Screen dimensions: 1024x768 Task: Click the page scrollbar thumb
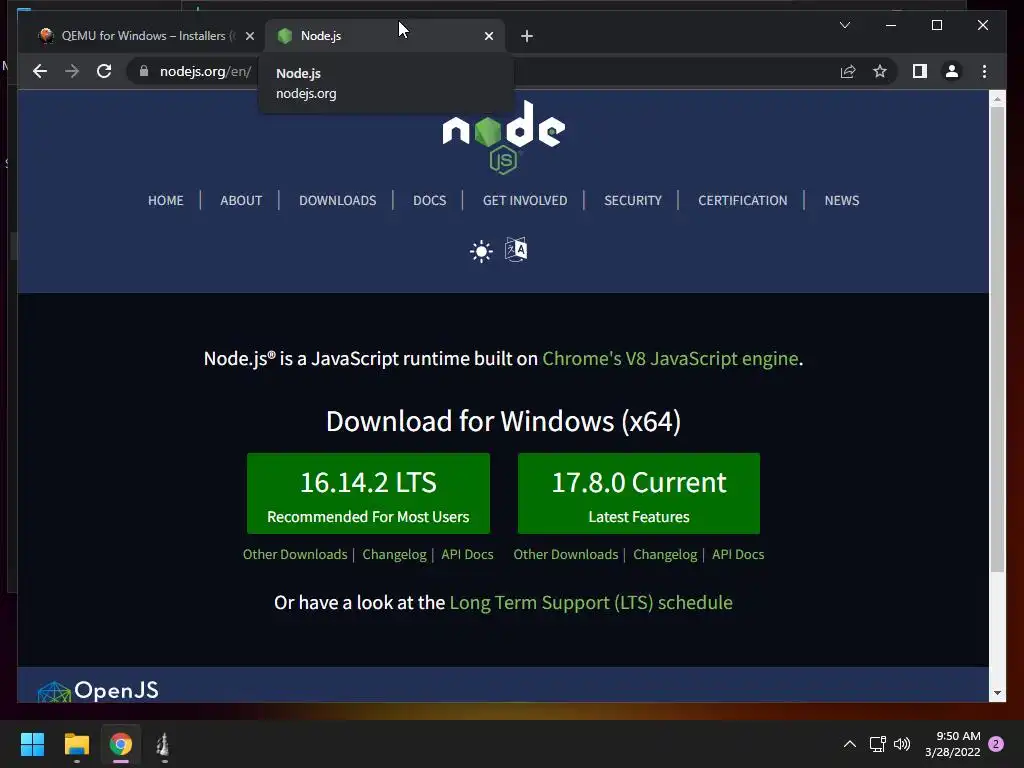997,340
